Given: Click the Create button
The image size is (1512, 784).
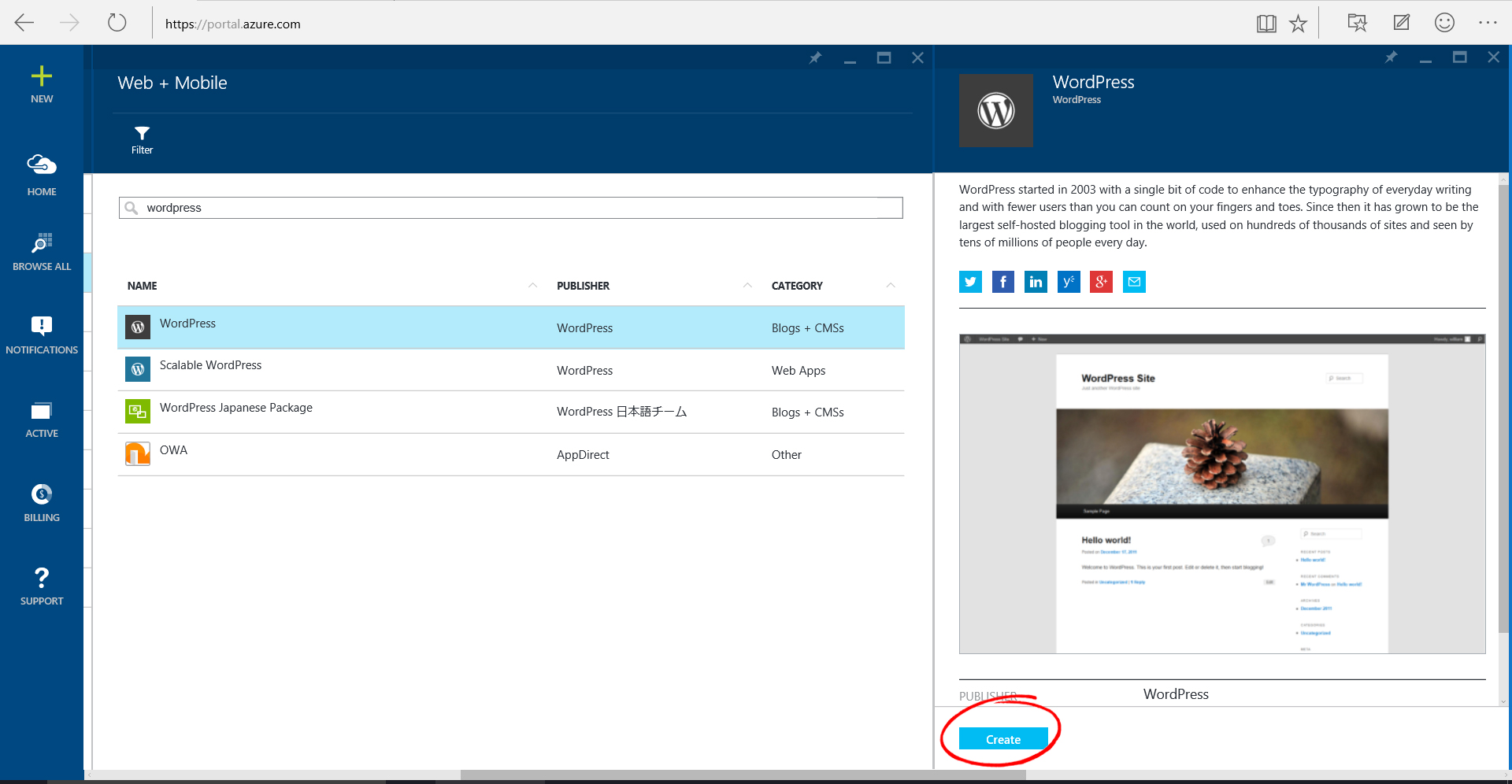Looking at the screenshot, I should [x=1003, y=739].
